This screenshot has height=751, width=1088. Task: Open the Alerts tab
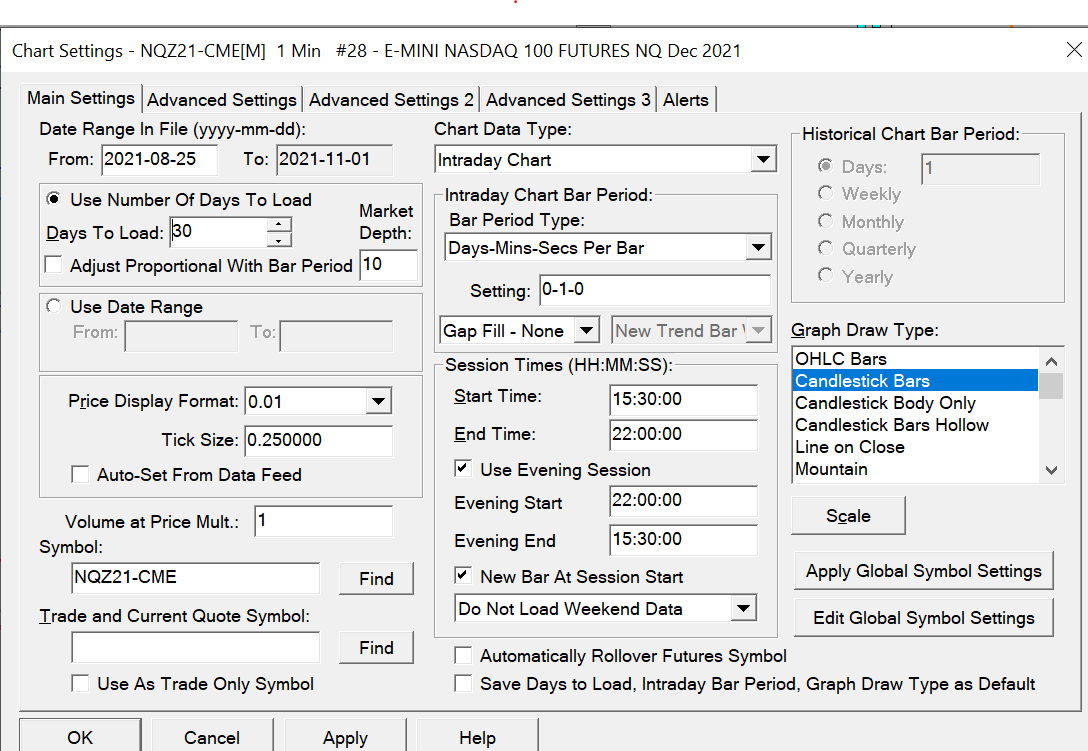[686, 100]
